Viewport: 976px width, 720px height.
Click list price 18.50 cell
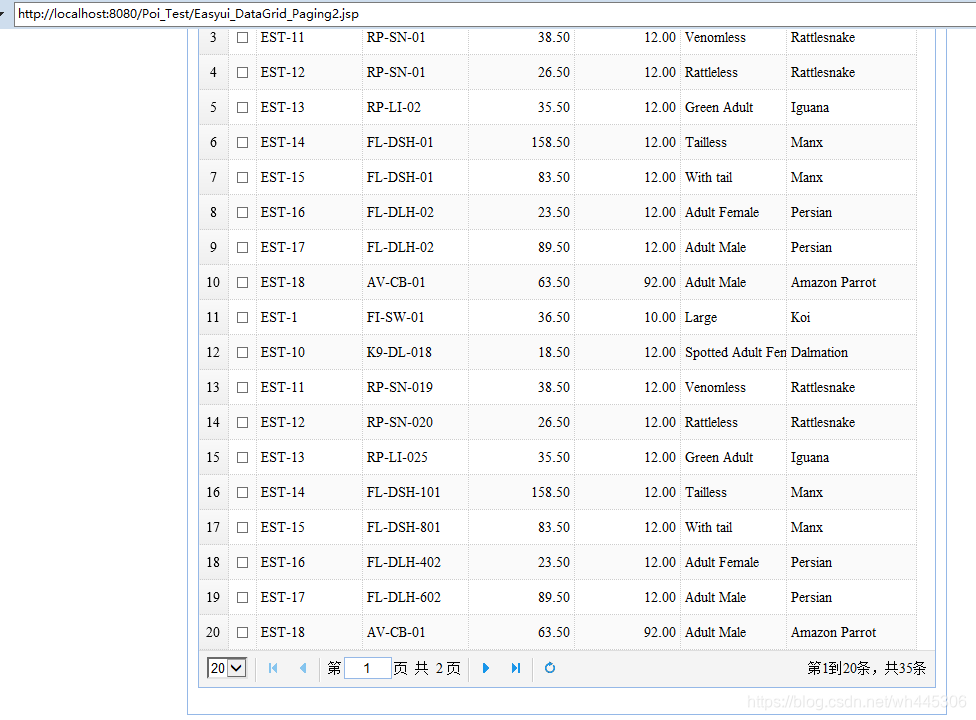pyautogui.click(x=521, y=352)
